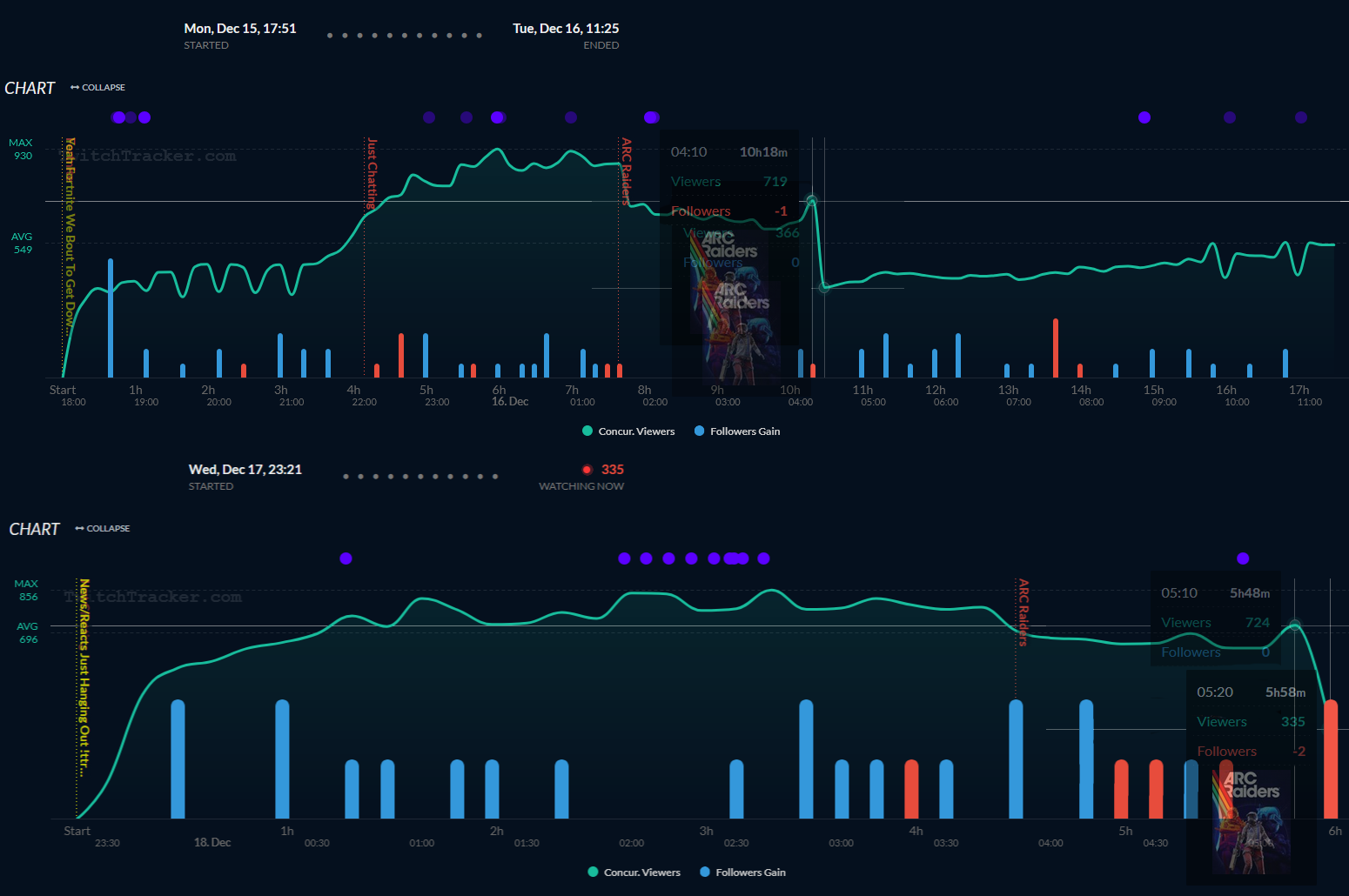Select purple dot nearest 8h in Dec 15 chart
This screenshot has width=1349, height=896.
[651, 117]
